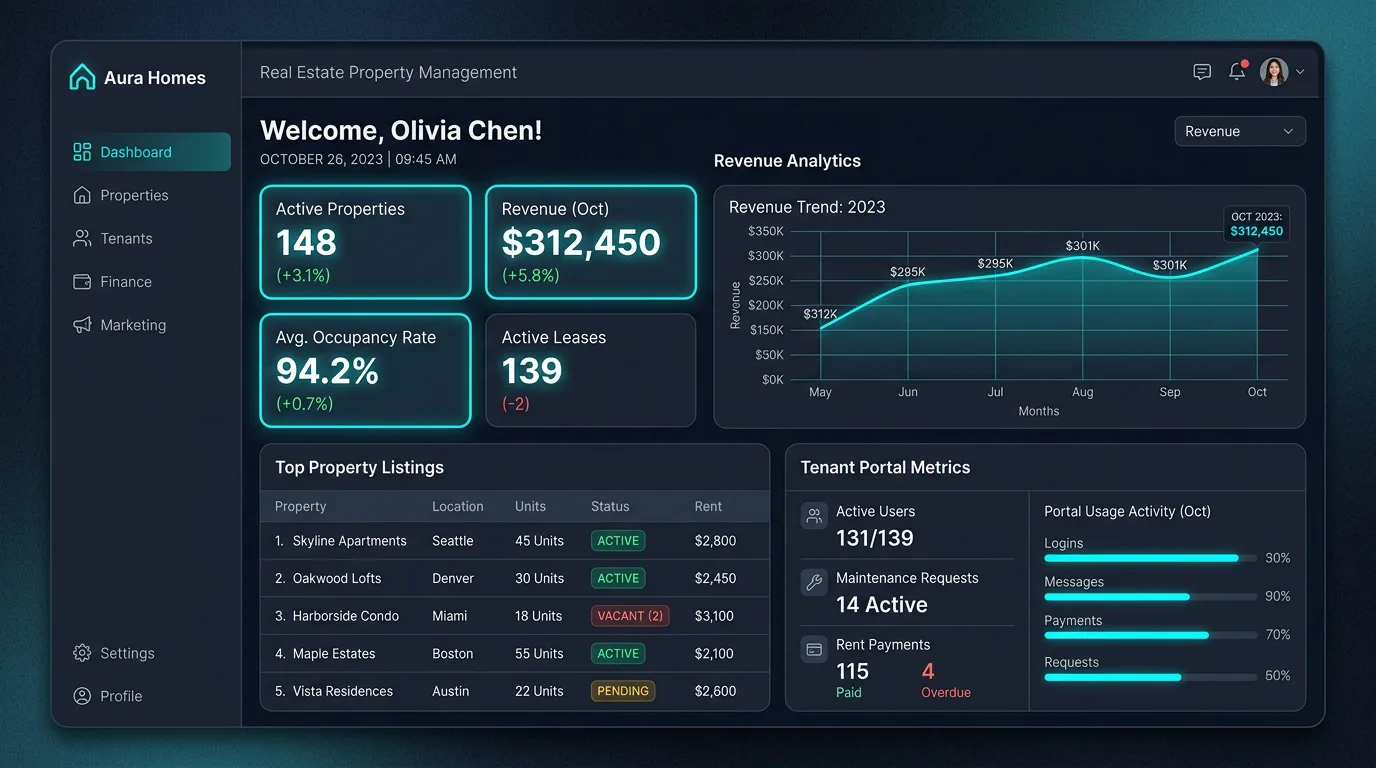
Task: Click the OCT 2023 chart tooltip
Action: click(1257, 224)
